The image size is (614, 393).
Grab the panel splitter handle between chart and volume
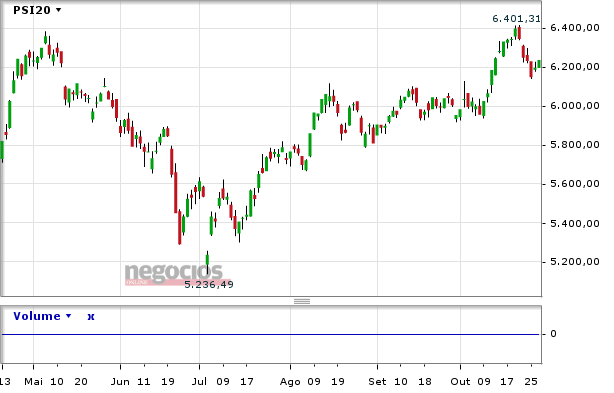[x=302, y=301]
